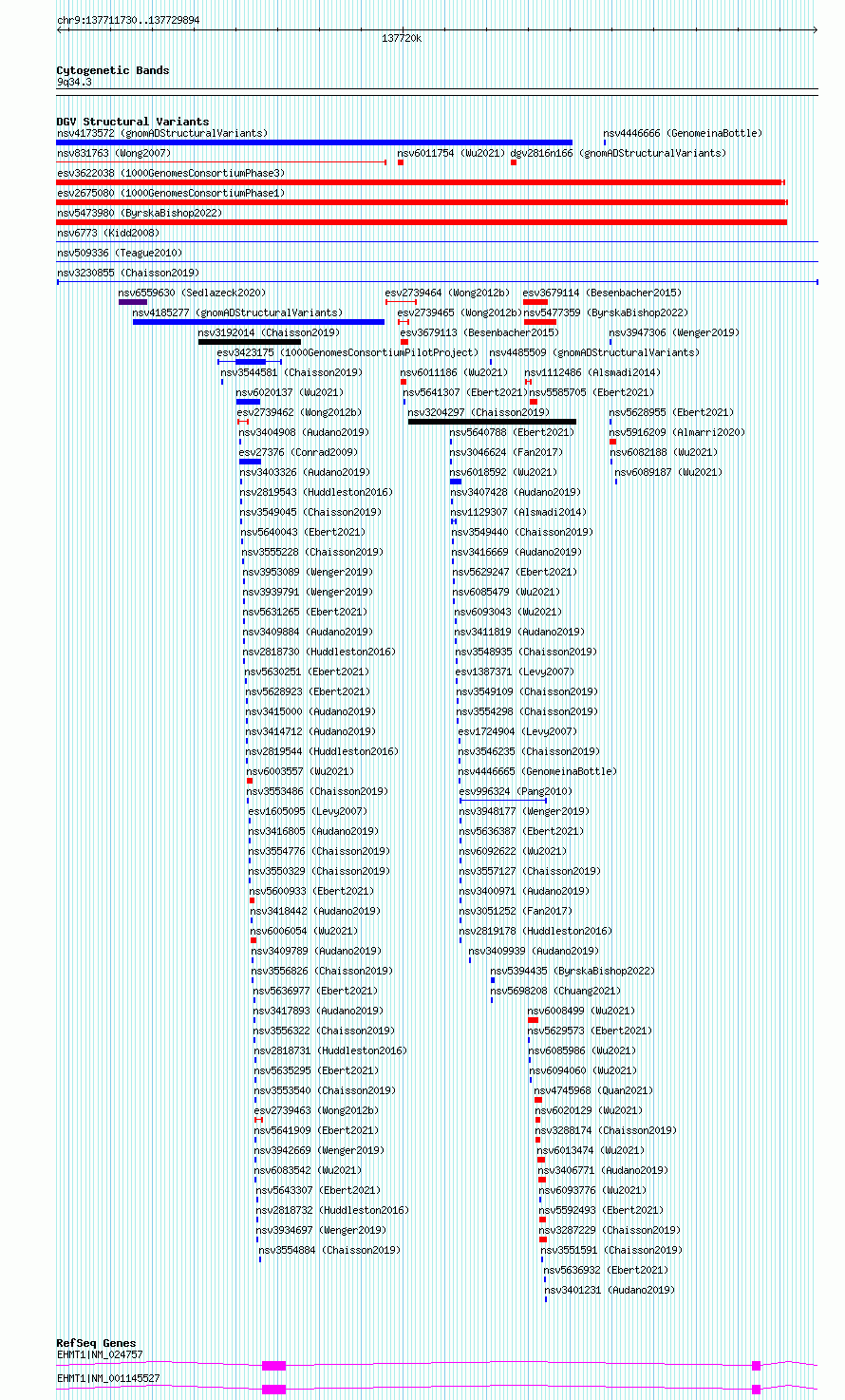Screen dimensions: 845x1400
Task: Select the esv2675080 1000GenomesConsortiumPhase1 red bar
Action: (x=422, y=202)
